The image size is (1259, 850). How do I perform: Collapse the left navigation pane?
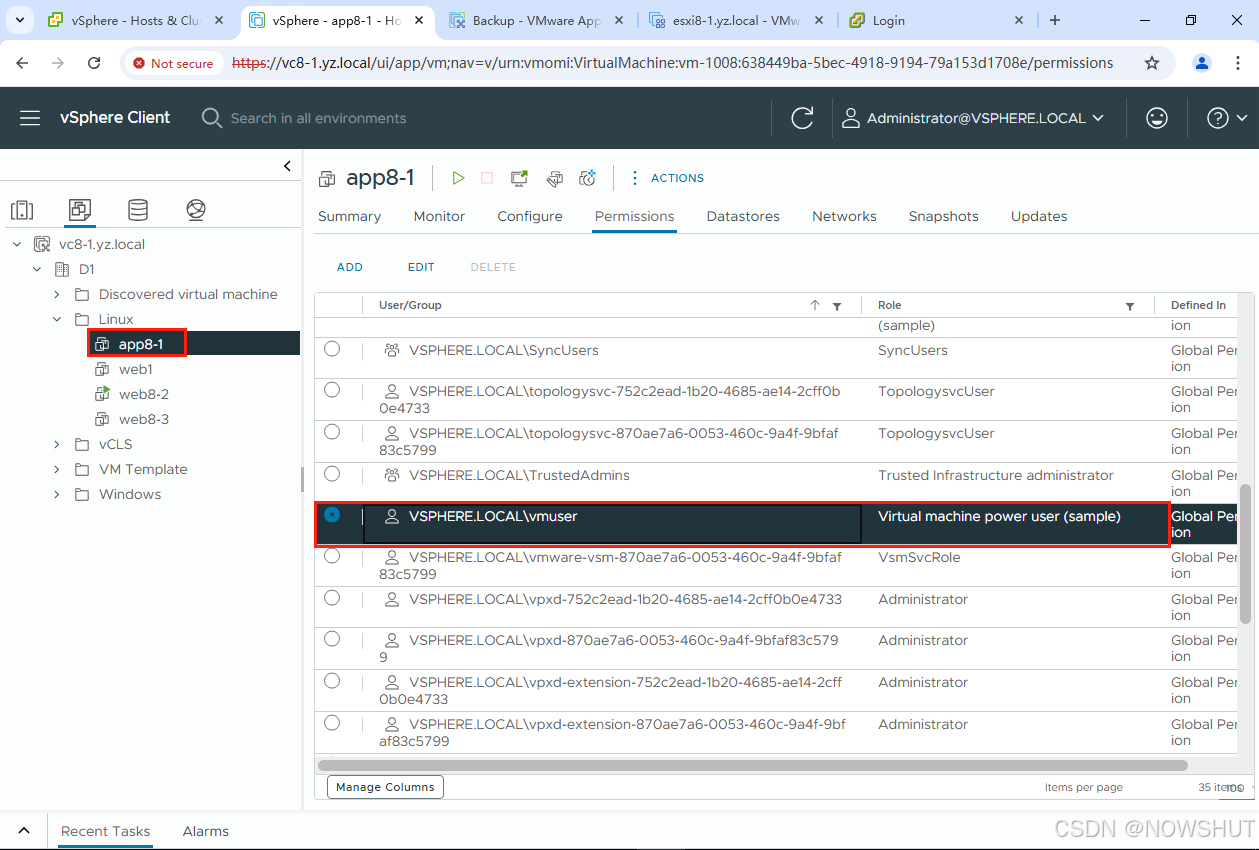point(287,166)
